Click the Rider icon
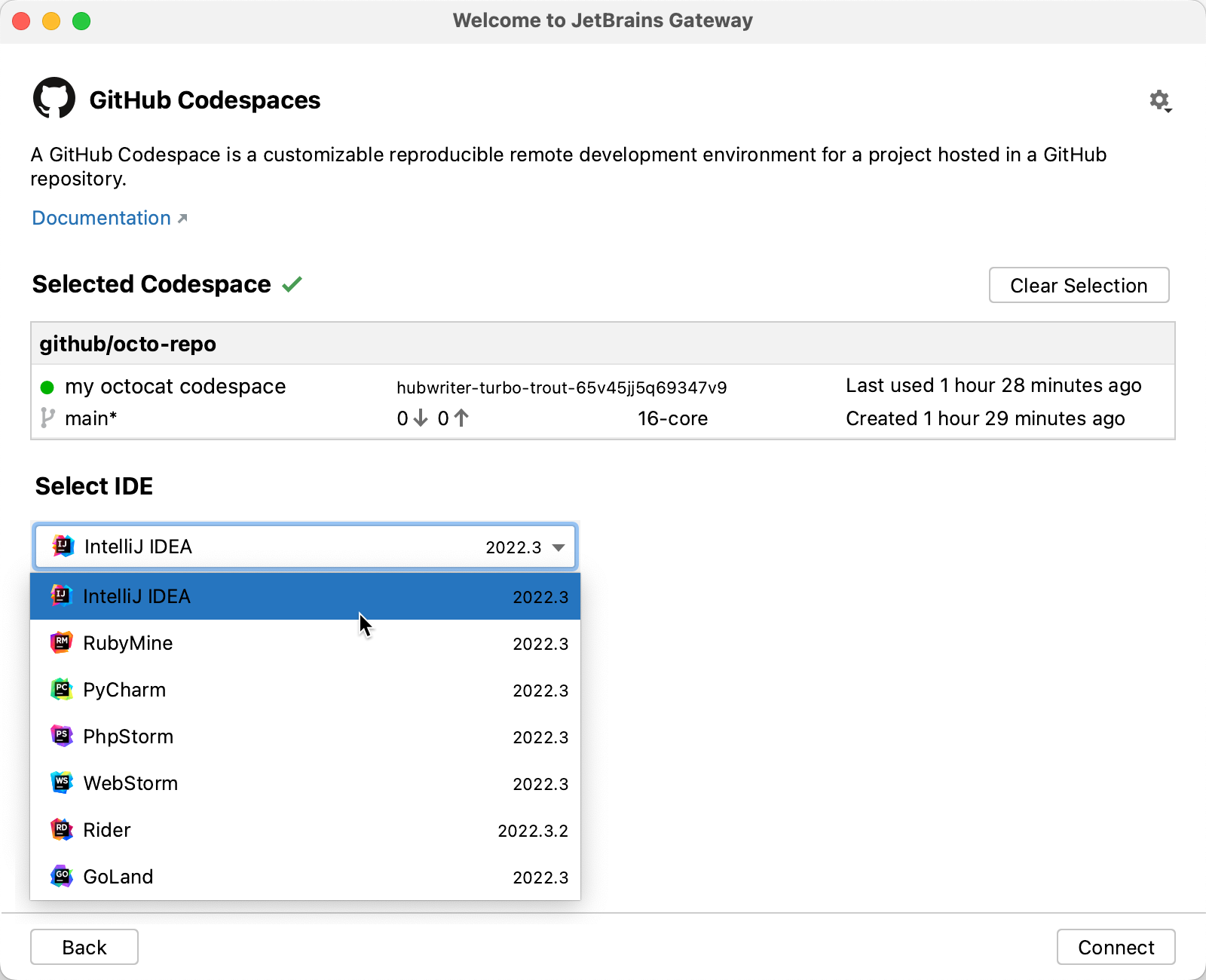1206x980 pixels. pos(62,829)
